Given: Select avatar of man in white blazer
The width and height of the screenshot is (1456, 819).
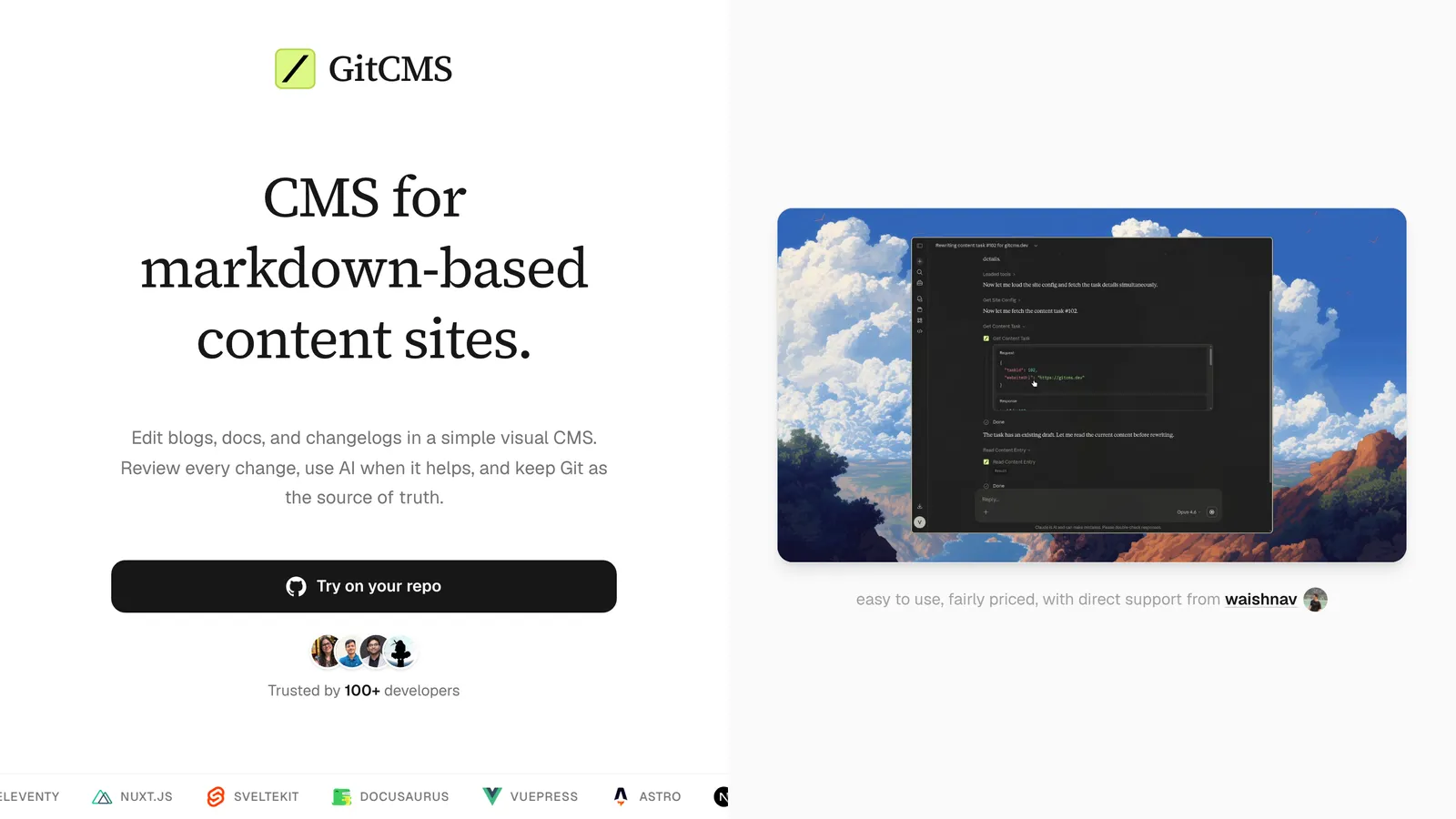Looking at the screenshot, I should point(375,652).
